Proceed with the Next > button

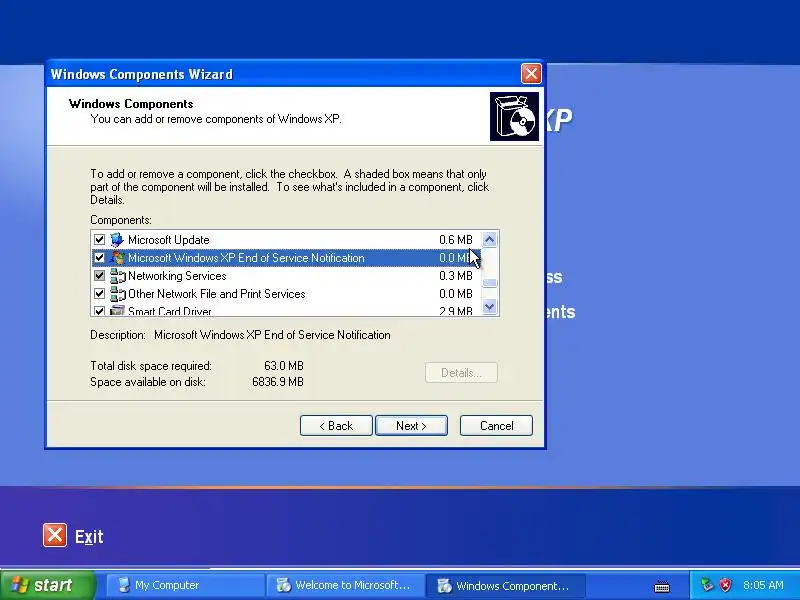(411, 426)
